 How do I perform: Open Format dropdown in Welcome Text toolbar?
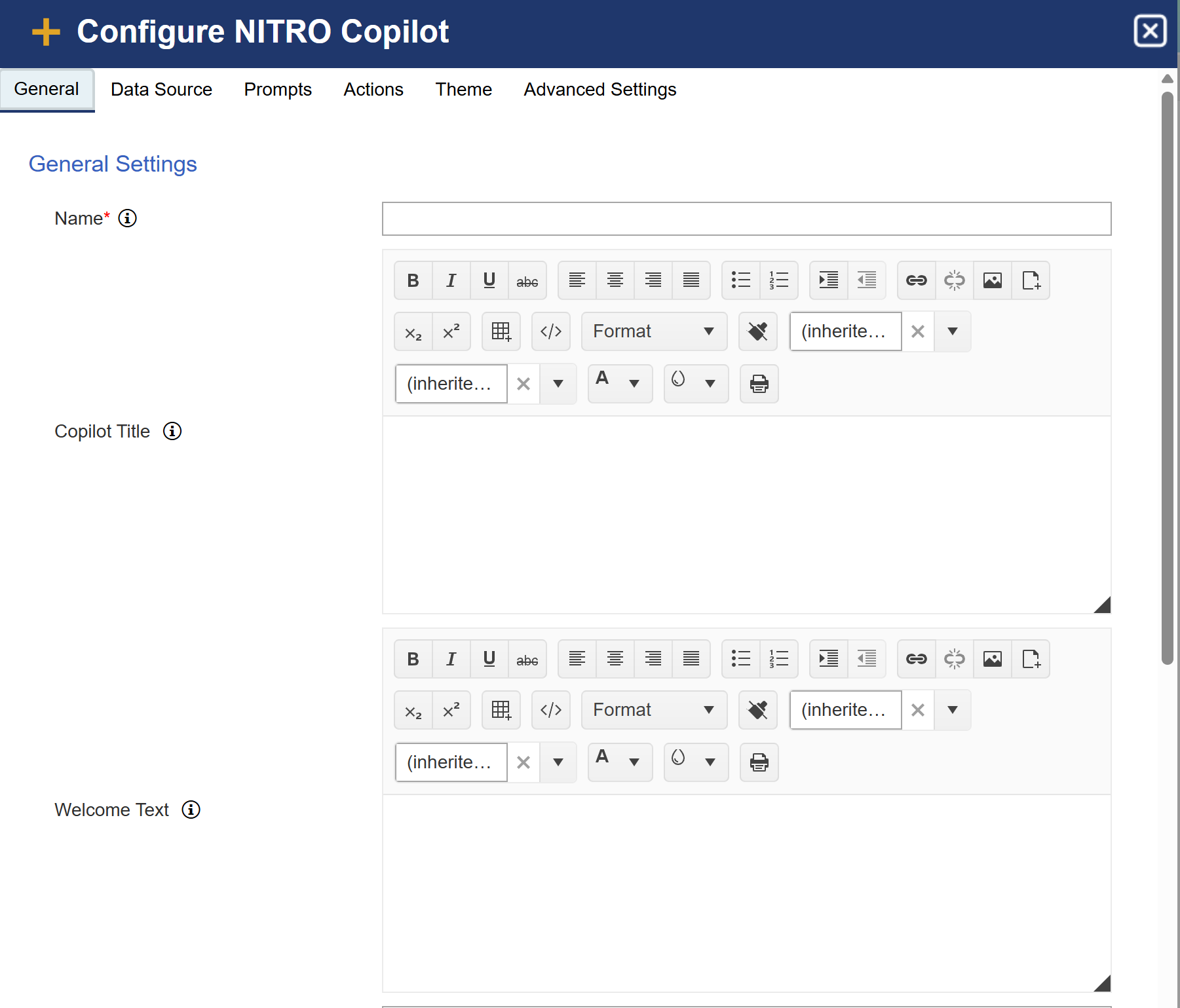(653, 710)
